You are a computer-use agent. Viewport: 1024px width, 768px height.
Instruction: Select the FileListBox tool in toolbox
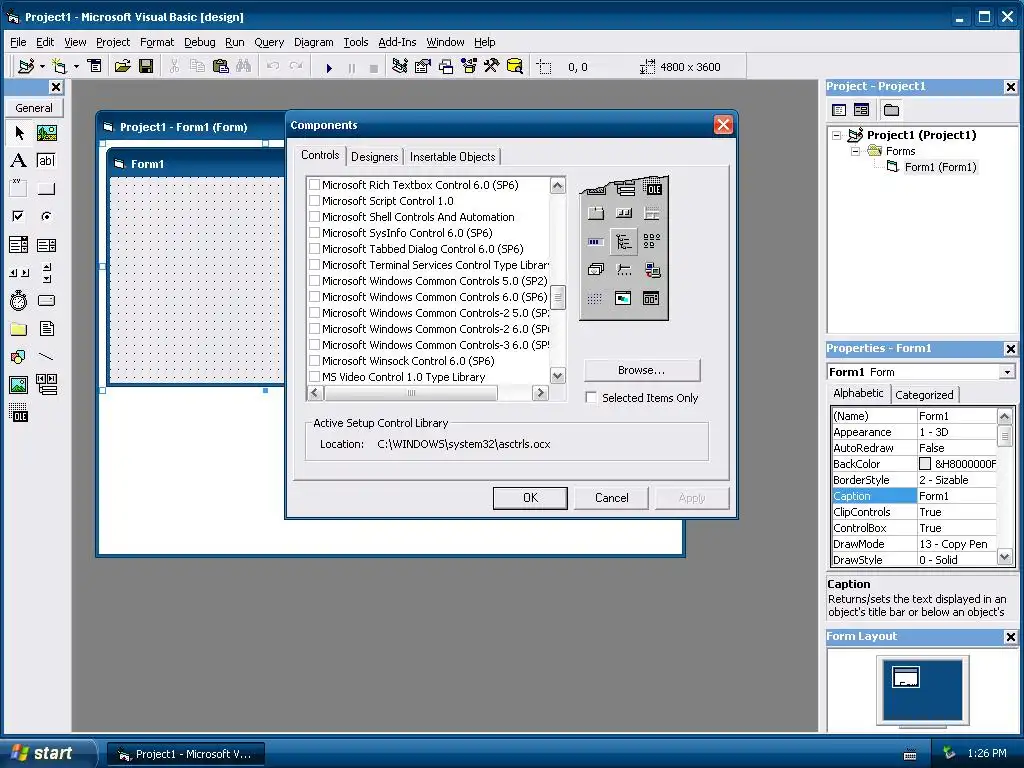46,328
